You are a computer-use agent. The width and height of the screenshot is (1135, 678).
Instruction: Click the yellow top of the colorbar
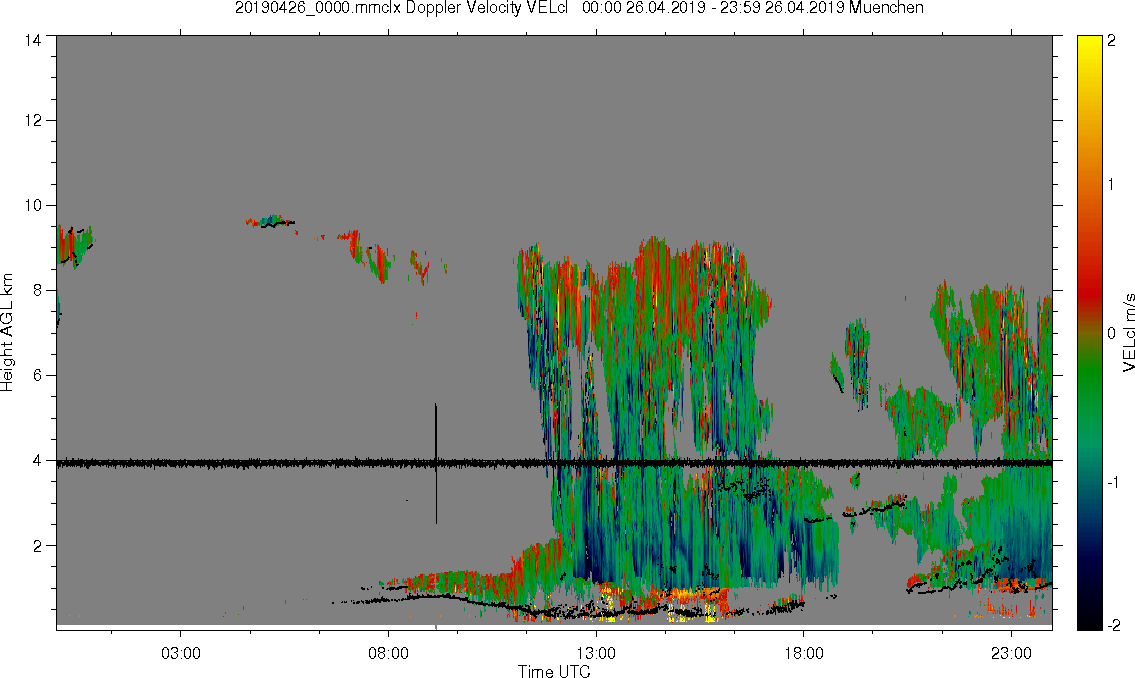coord(1088,51)
